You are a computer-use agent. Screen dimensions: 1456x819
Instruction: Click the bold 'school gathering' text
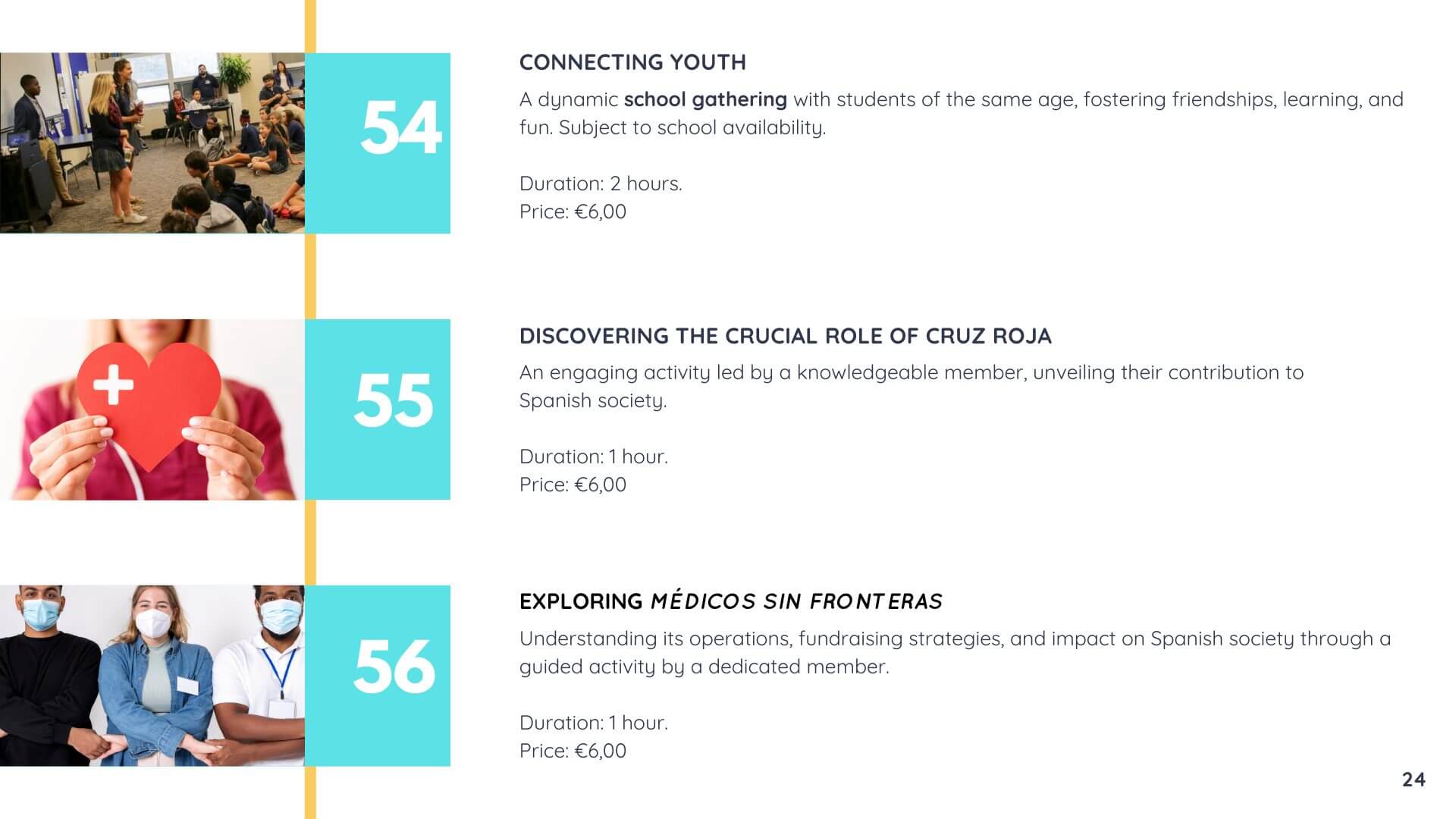[705, 99]
